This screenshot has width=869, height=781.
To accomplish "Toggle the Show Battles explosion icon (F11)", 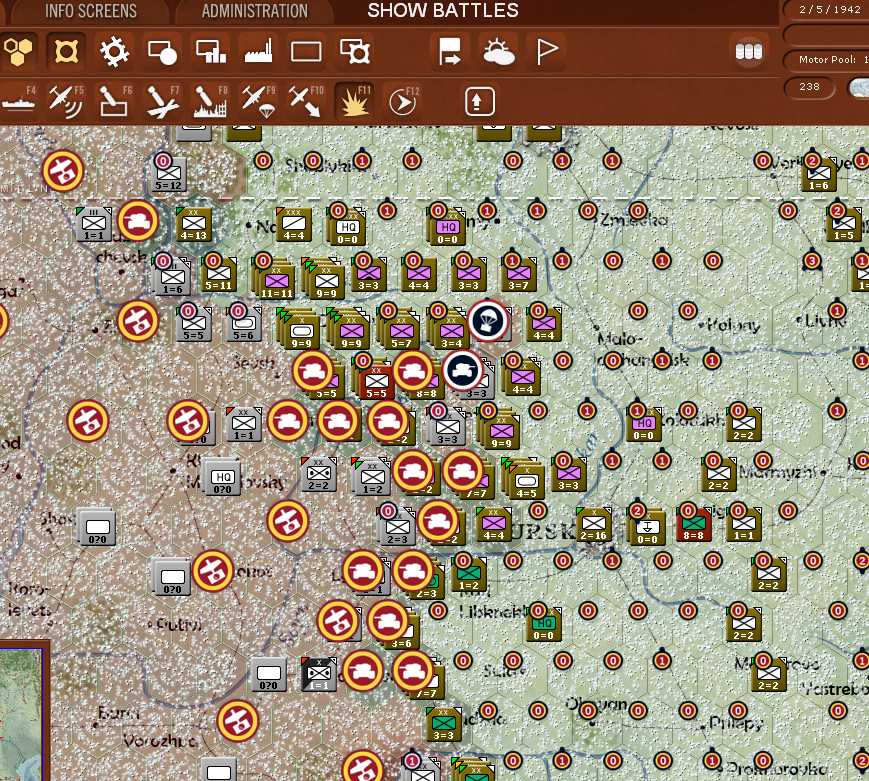I will (352, 100).
